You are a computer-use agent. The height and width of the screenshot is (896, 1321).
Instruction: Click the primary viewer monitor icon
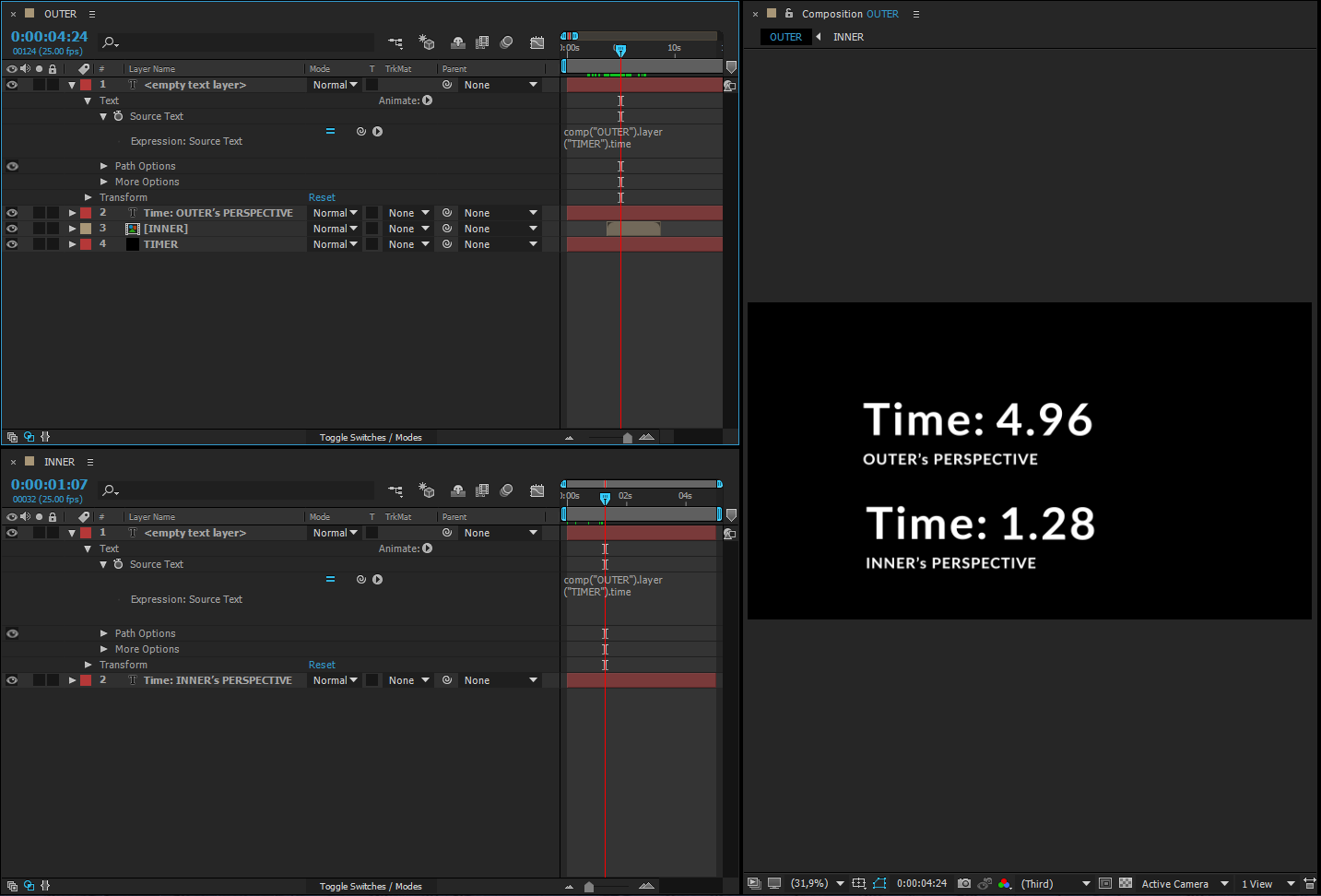[x=774, y=883]
